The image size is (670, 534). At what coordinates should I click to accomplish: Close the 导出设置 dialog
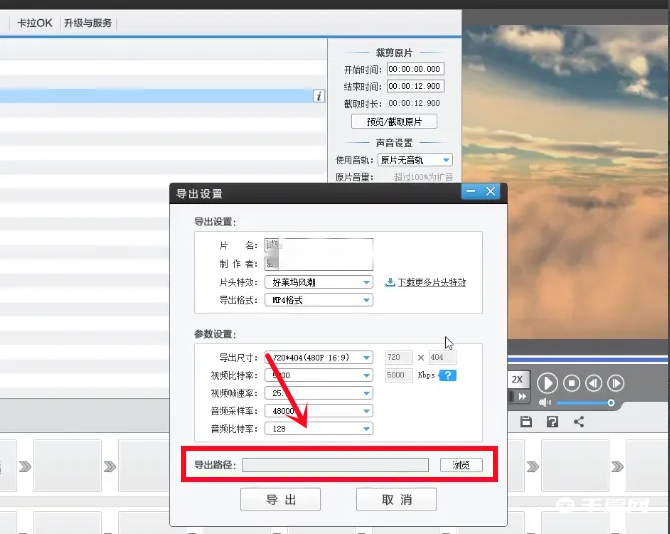coord(491,191)
